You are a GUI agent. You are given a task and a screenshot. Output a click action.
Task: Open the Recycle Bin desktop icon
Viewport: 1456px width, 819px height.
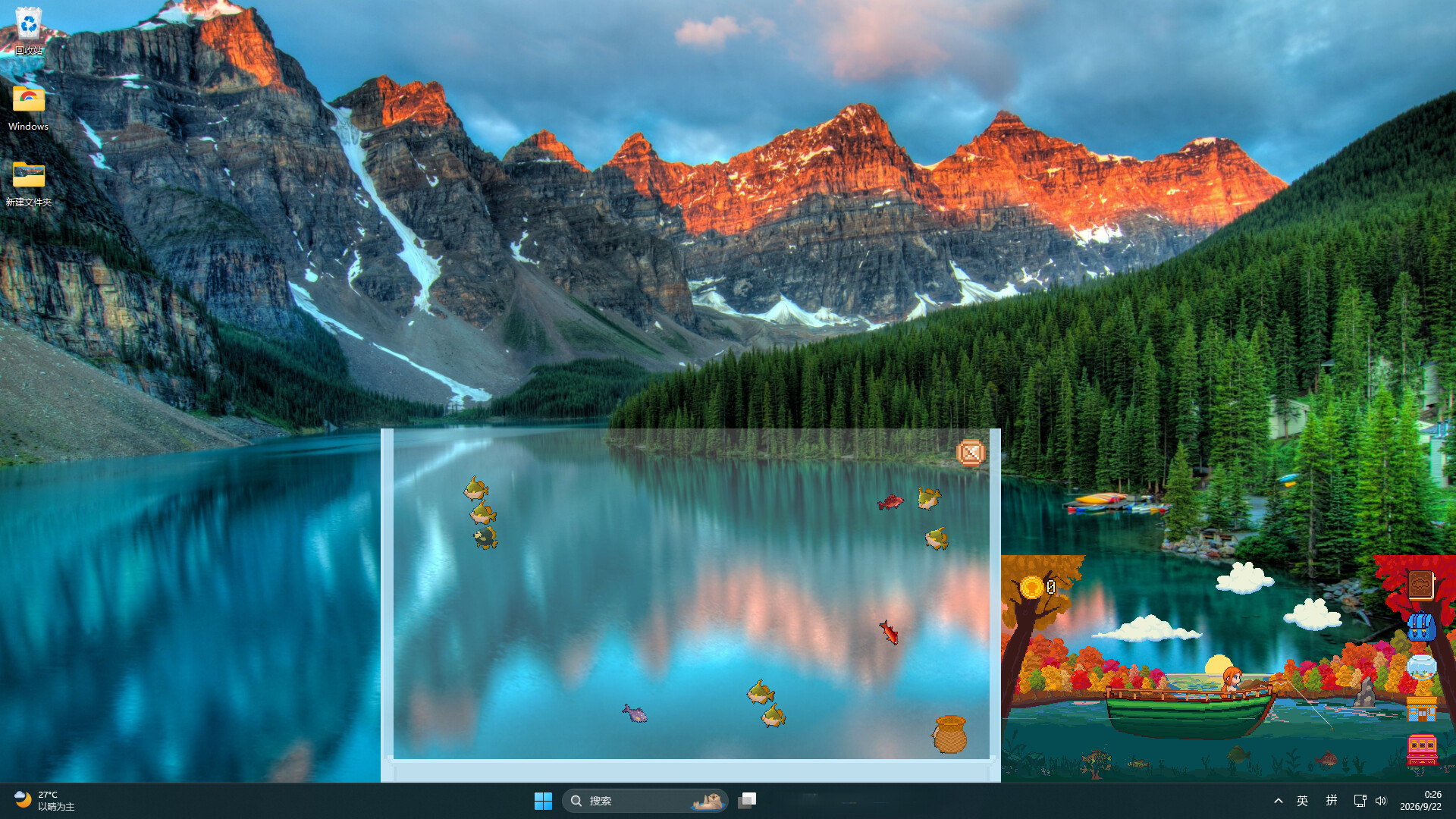click(29, 31)
